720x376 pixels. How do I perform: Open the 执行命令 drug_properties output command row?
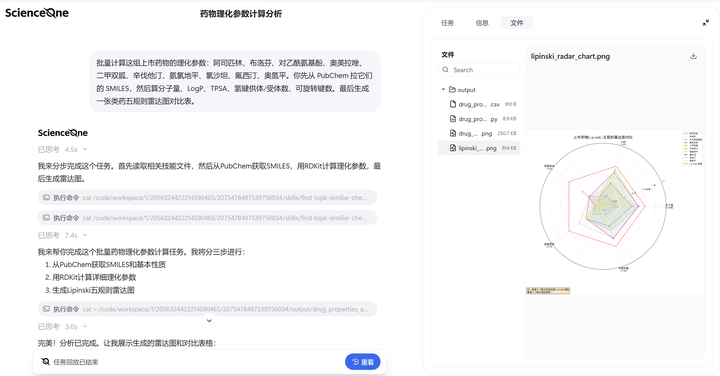[x=208, y=309]
